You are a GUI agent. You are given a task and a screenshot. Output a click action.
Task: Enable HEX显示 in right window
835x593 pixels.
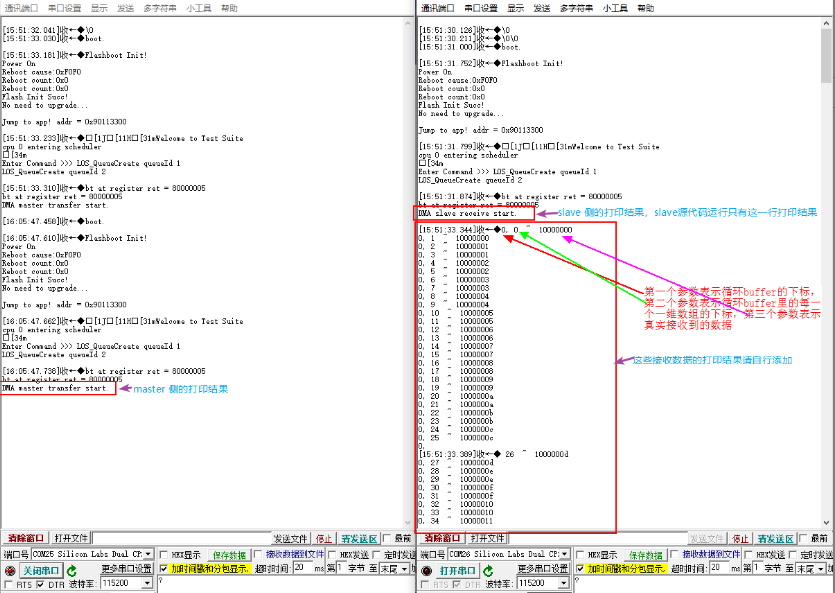582,555
